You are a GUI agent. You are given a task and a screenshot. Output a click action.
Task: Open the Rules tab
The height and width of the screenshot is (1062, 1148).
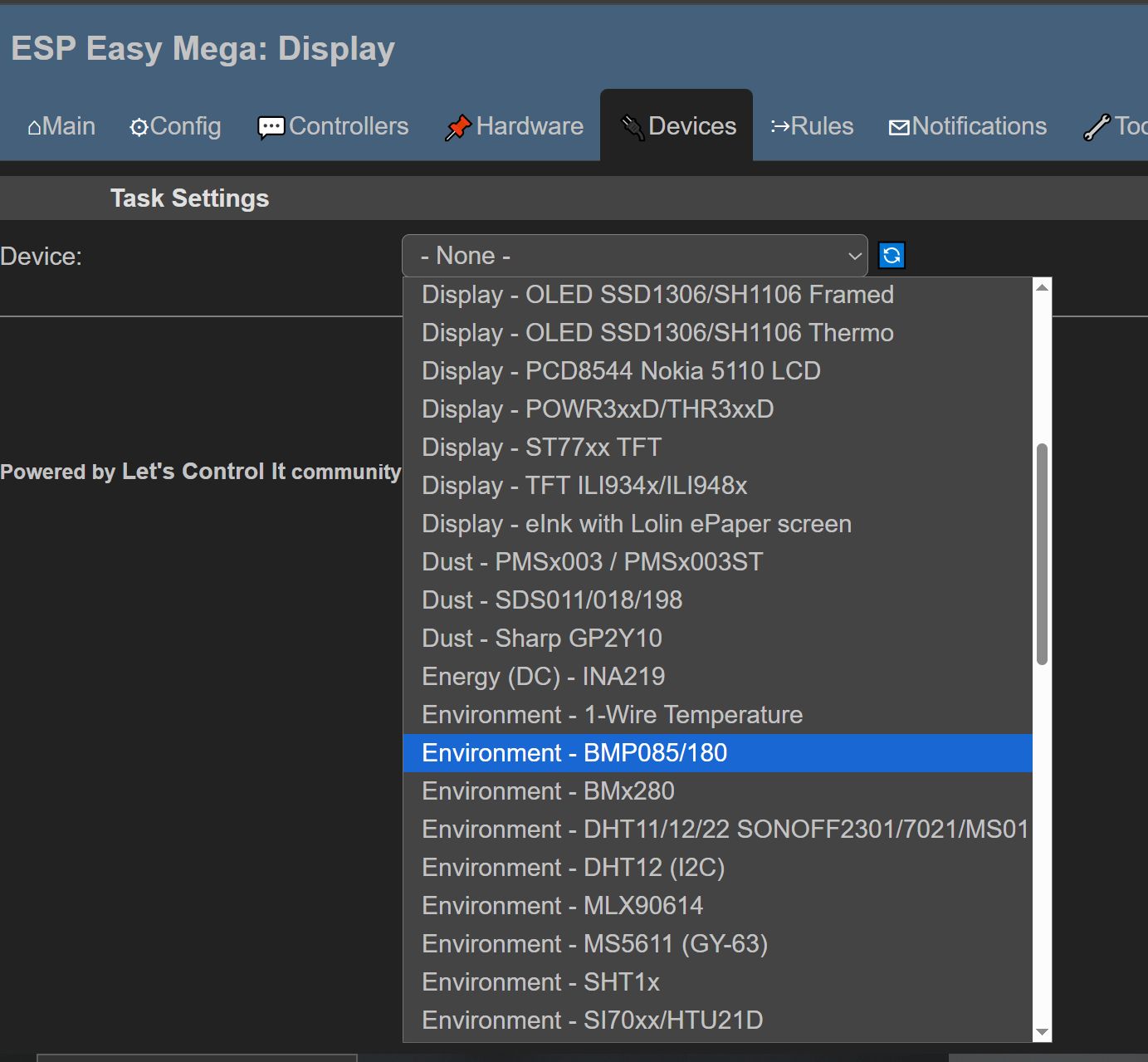812,126
